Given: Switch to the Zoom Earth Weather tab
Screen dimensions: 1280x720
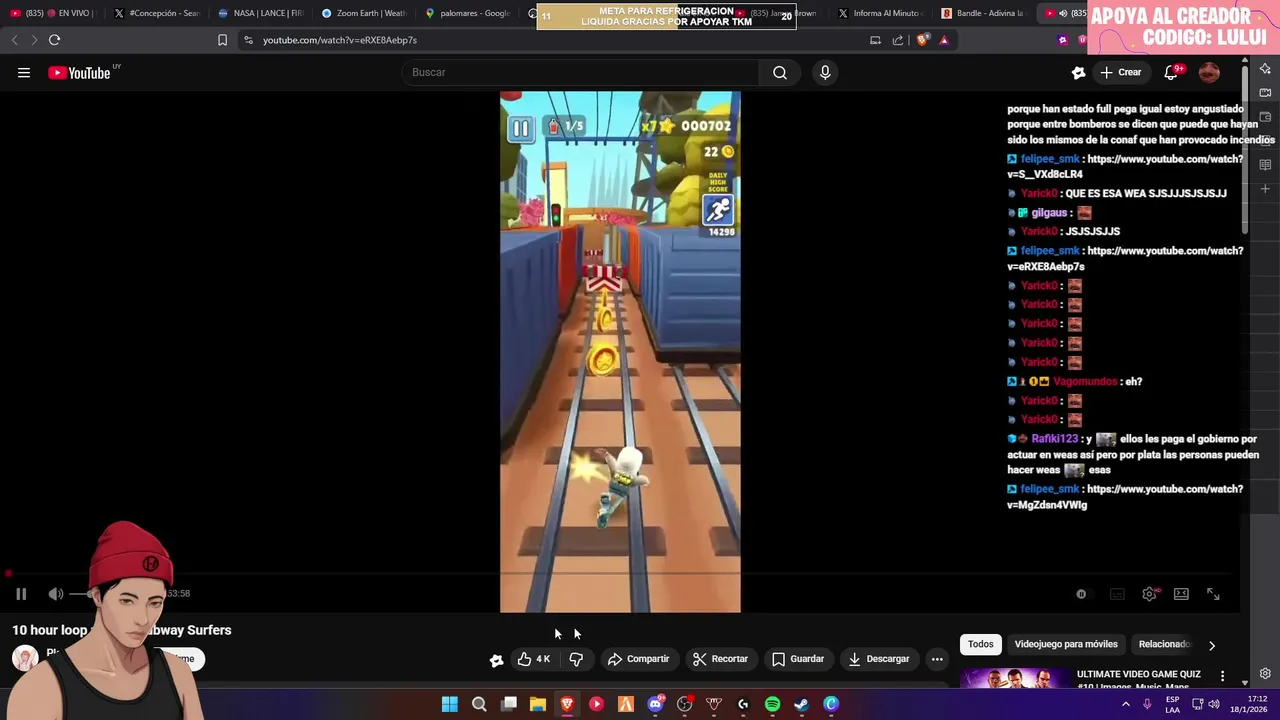Looking at the screenshot, I should [363, 13].
